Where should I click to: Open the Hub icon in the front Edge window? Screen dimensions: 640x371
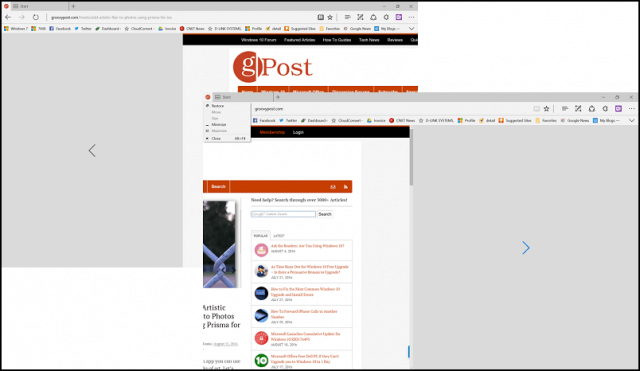point(565,109)
